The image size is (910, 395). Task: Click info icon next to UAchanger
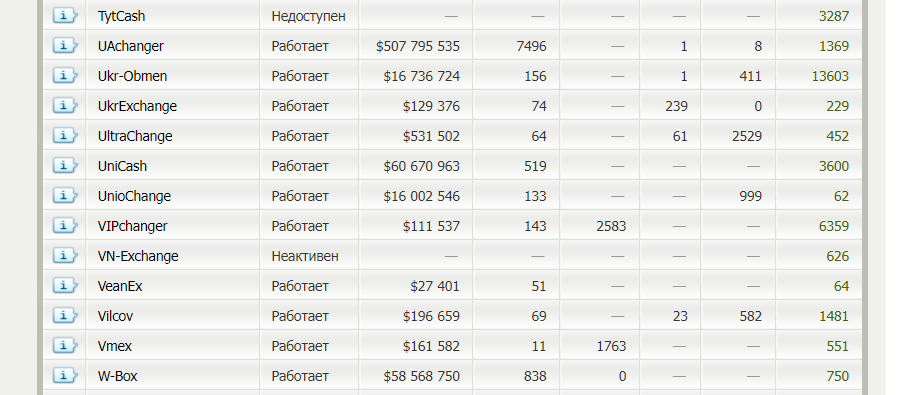coord(65,45)
